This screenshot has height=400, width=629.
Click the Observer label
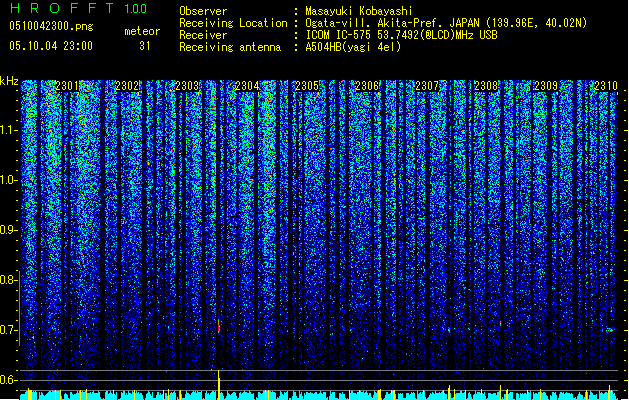click(x=203, y=11)
